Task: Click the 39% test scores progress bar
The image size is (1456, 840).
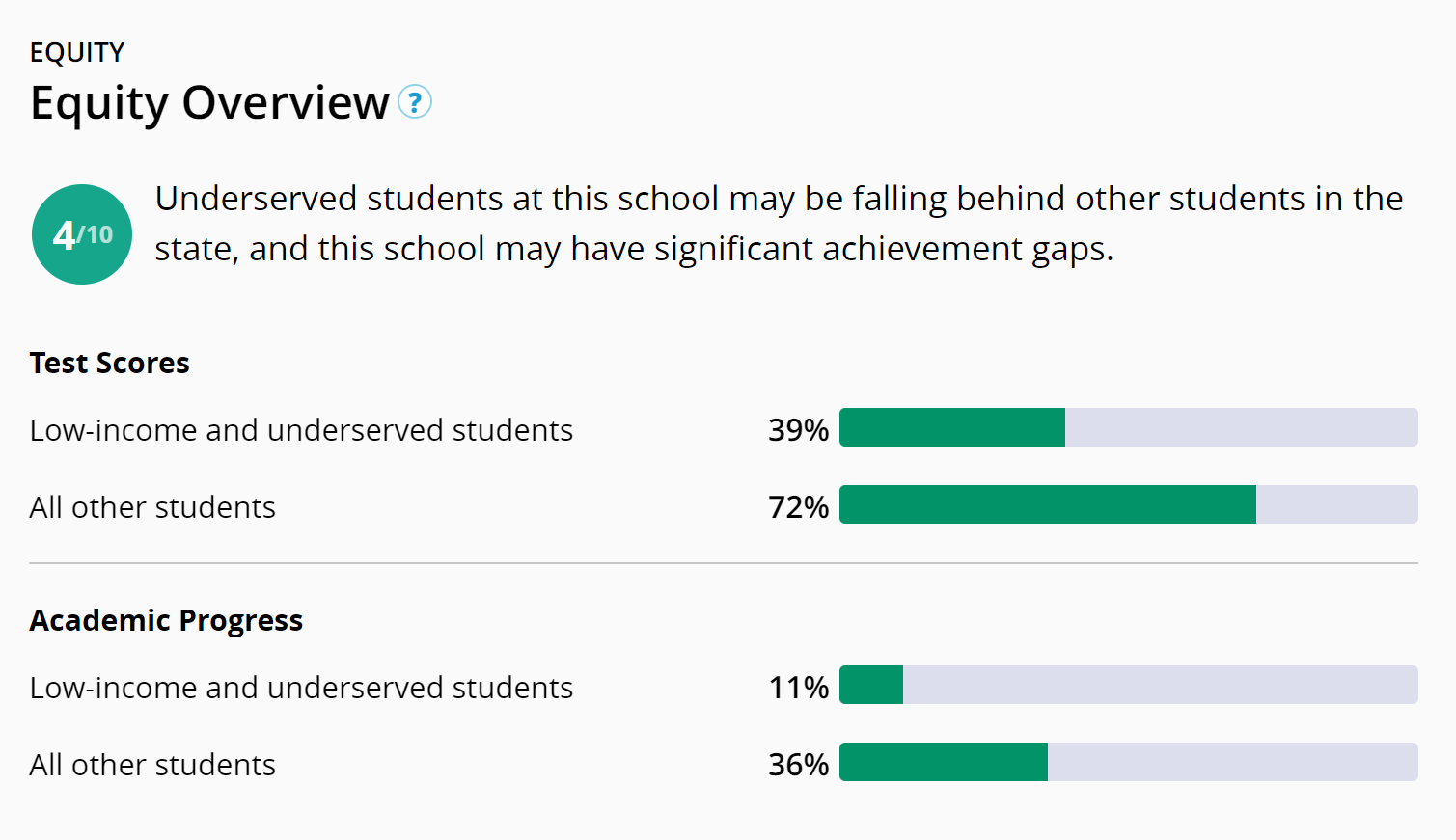Action: (x=1128, y=427)
